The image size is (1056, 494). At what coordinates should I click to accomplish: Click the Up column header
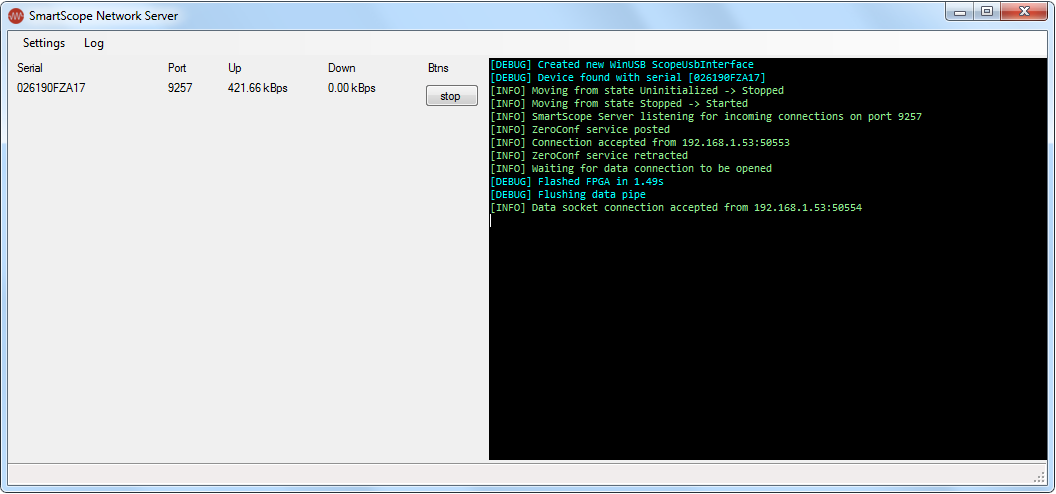(235, 68)
